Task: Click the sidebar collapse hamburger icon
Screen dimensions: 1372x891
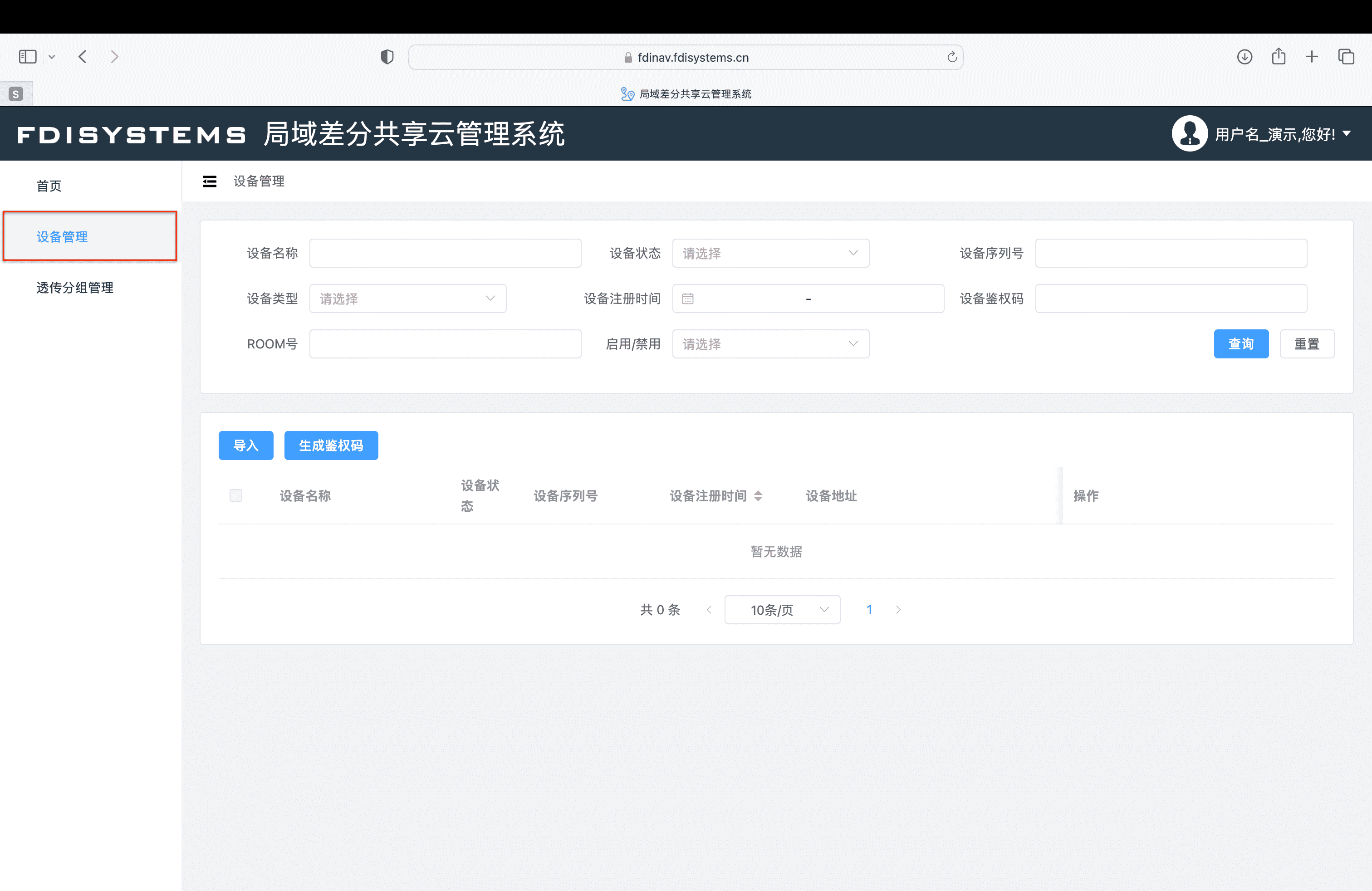Action: click(209, 181)
